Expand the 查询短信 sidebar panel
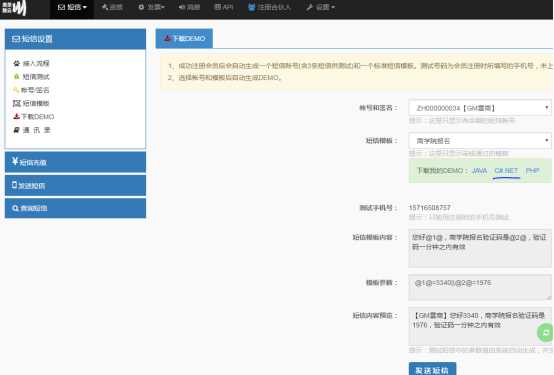554x375 pixels. click(75, 208)
